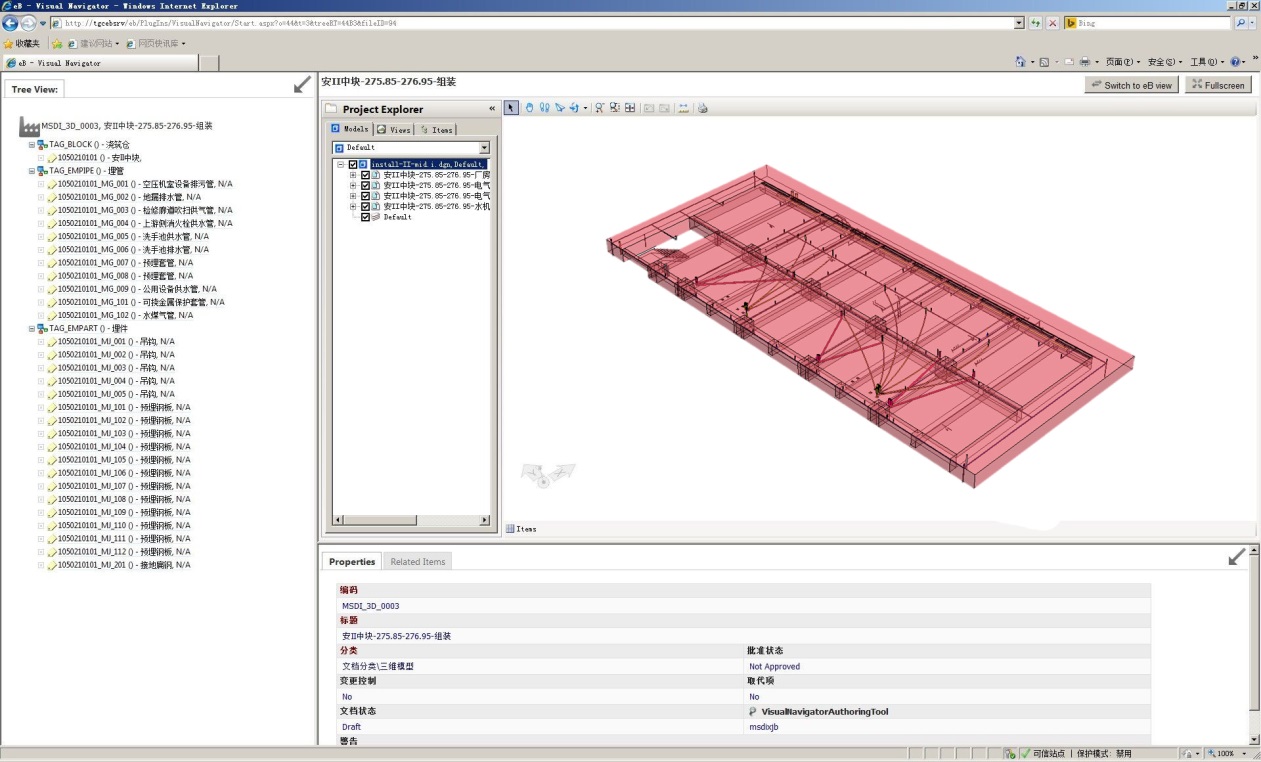The height and width of the screenshot is (762, 1261).
Task: Click the Zoom magnifier tool
Action: [x=600, y=108]
